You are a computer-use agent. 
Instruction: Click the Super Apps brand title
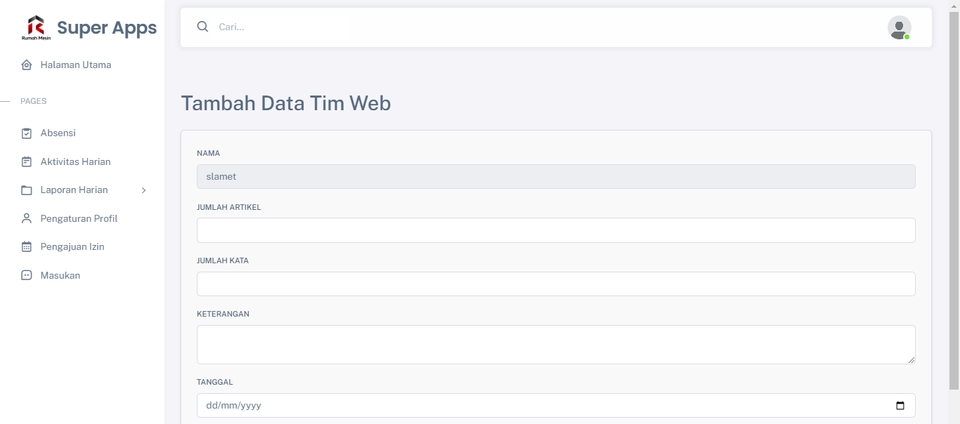(x=107, y=28)
